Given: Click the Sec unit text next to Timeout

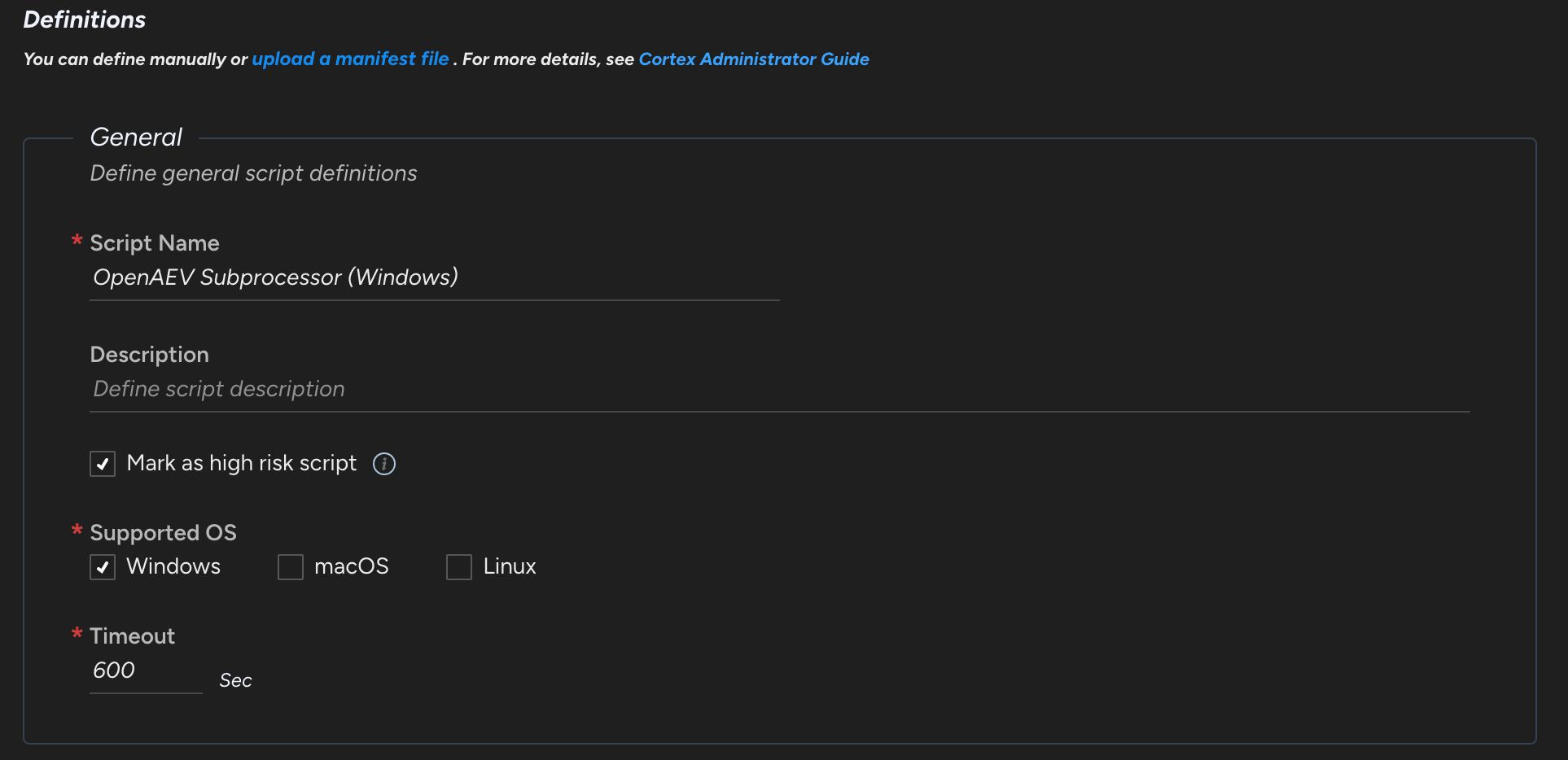Looking at the screenshot, I should (x=235, y=680).
